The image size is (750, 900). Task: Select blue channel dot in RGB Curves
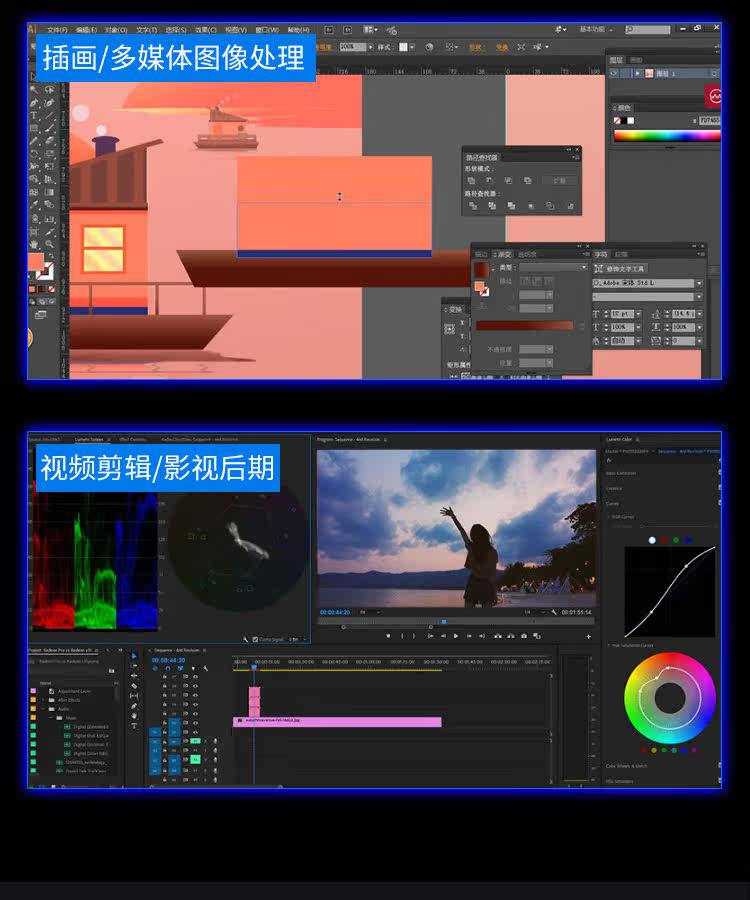[688, 540]
